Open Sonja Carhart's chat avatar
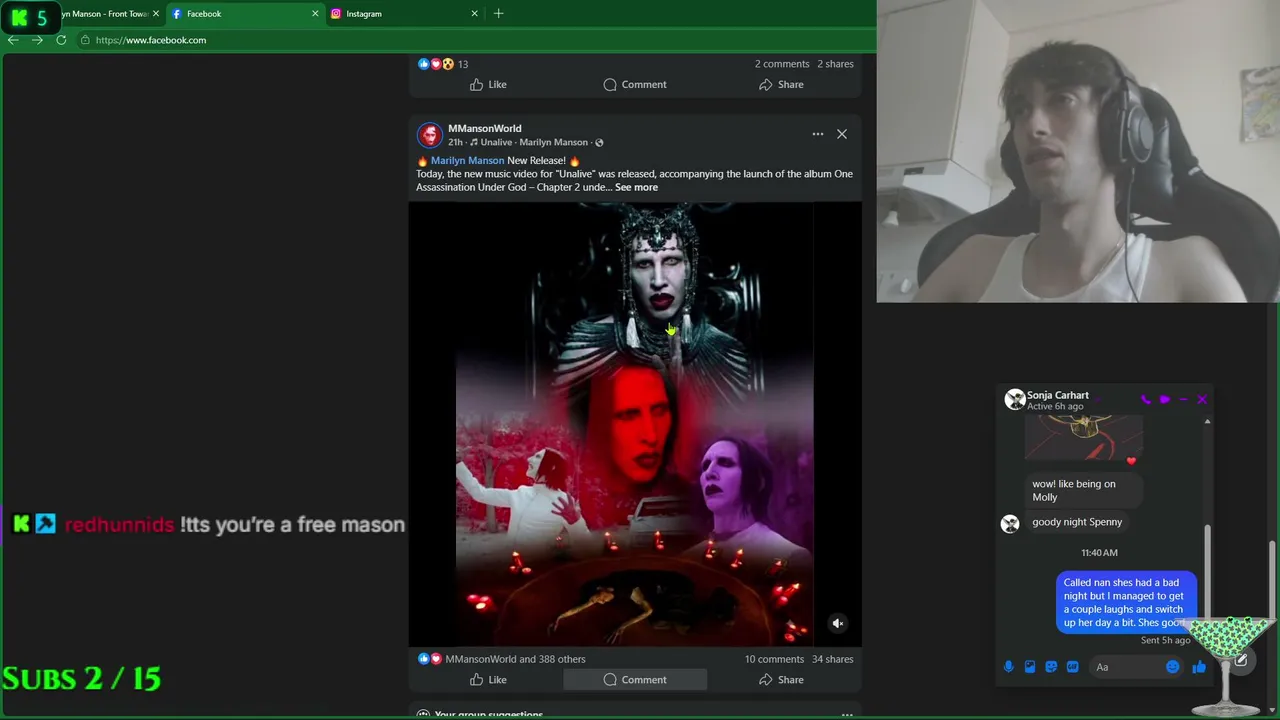The height and width of the screenshot is (720, 1280). click(1015, 400)
